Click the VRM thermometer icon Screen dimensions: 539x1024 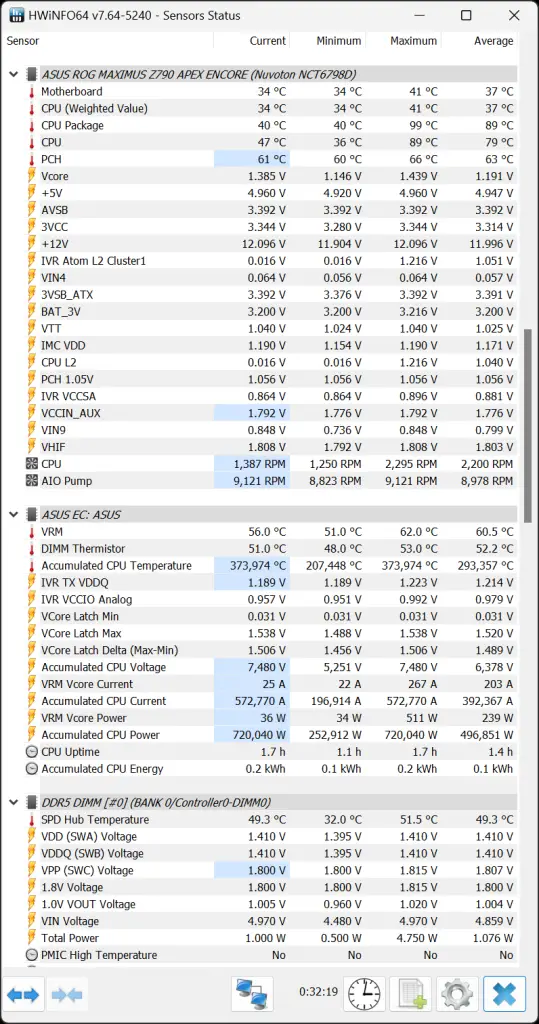(31, 532)
